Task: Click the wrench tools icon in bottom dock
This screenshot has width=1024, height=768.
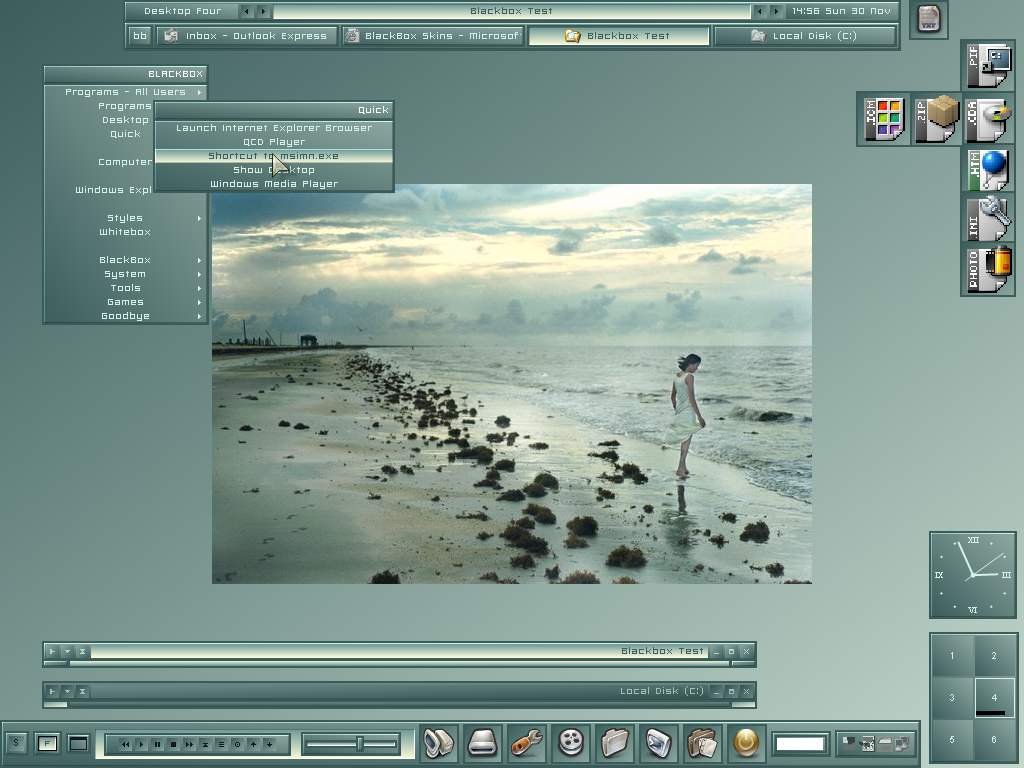Action: click(527, 743)
